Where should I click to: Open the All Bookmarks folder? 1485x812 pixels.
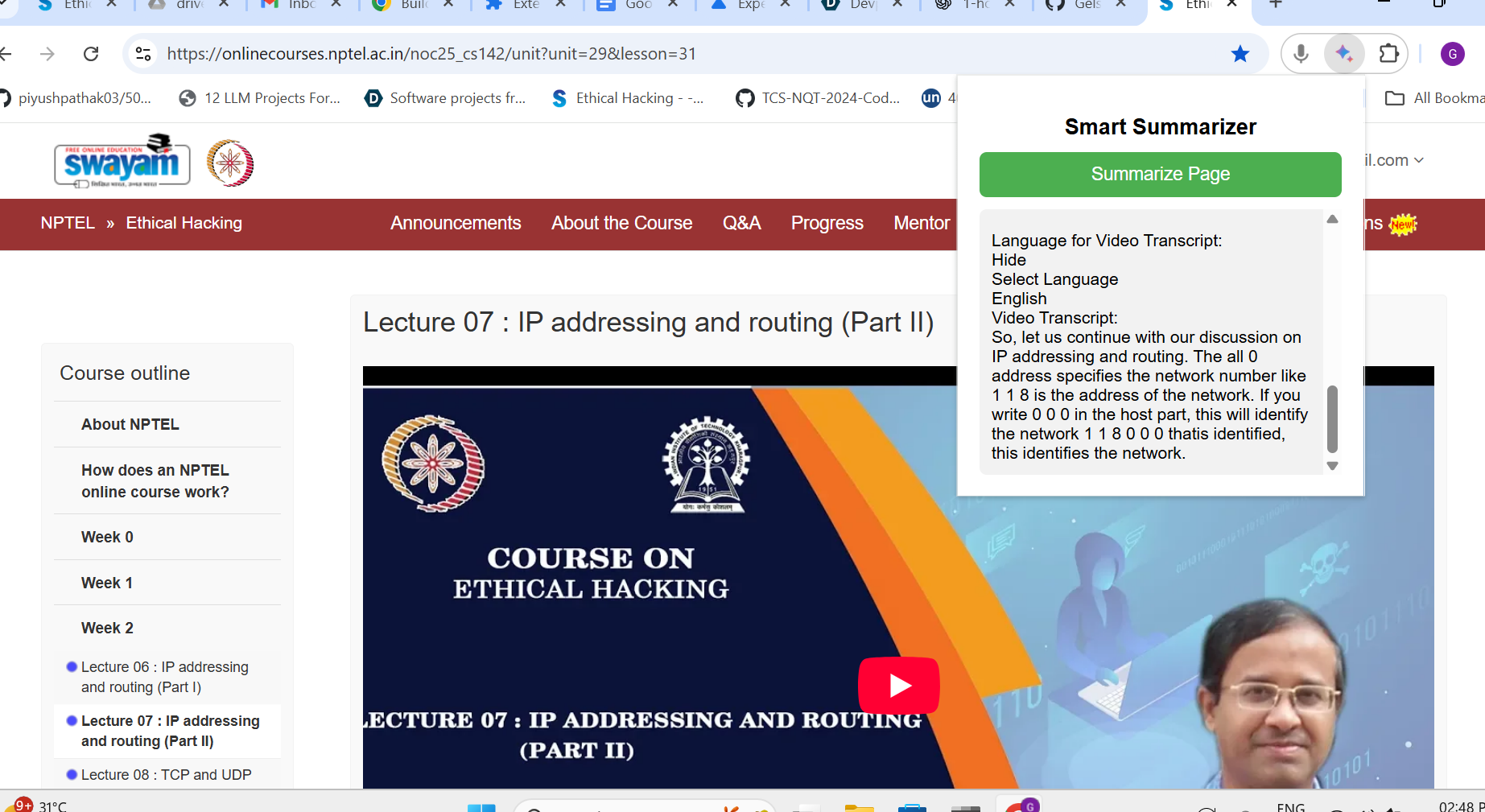1434,98
